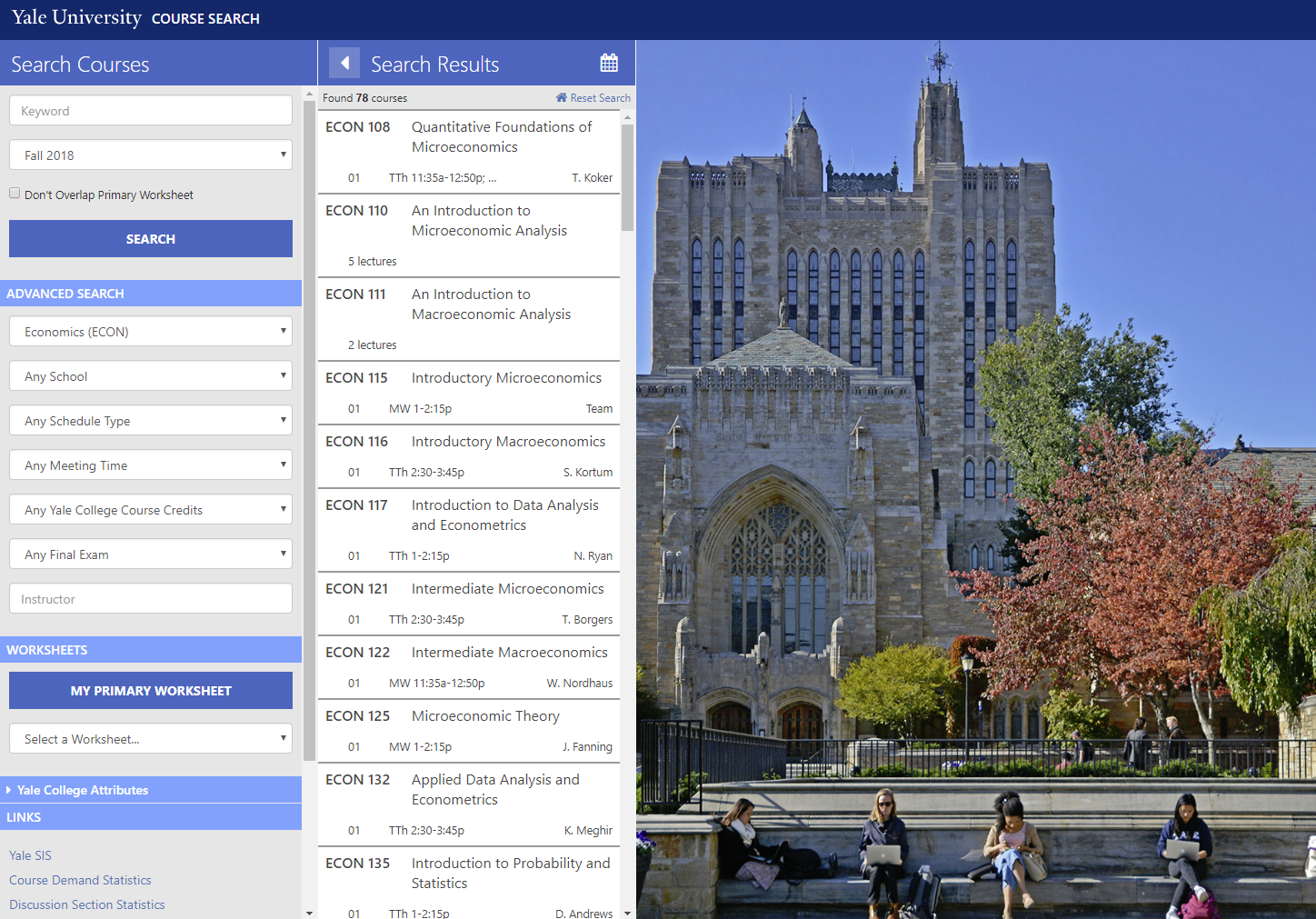Open the Yale SIS link
Image resolution: width=1316 pixels, height=919 pixels.
(30, 855)
